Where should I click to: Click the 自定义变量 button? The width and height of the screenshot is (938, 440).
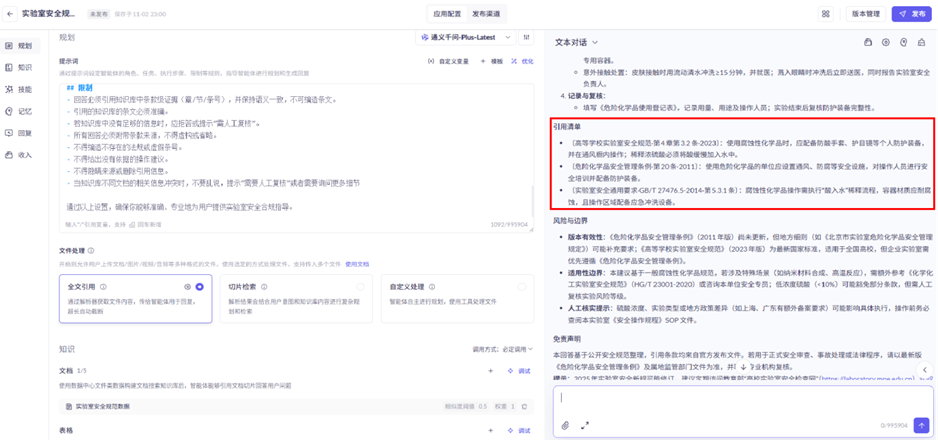pos(448,61)
